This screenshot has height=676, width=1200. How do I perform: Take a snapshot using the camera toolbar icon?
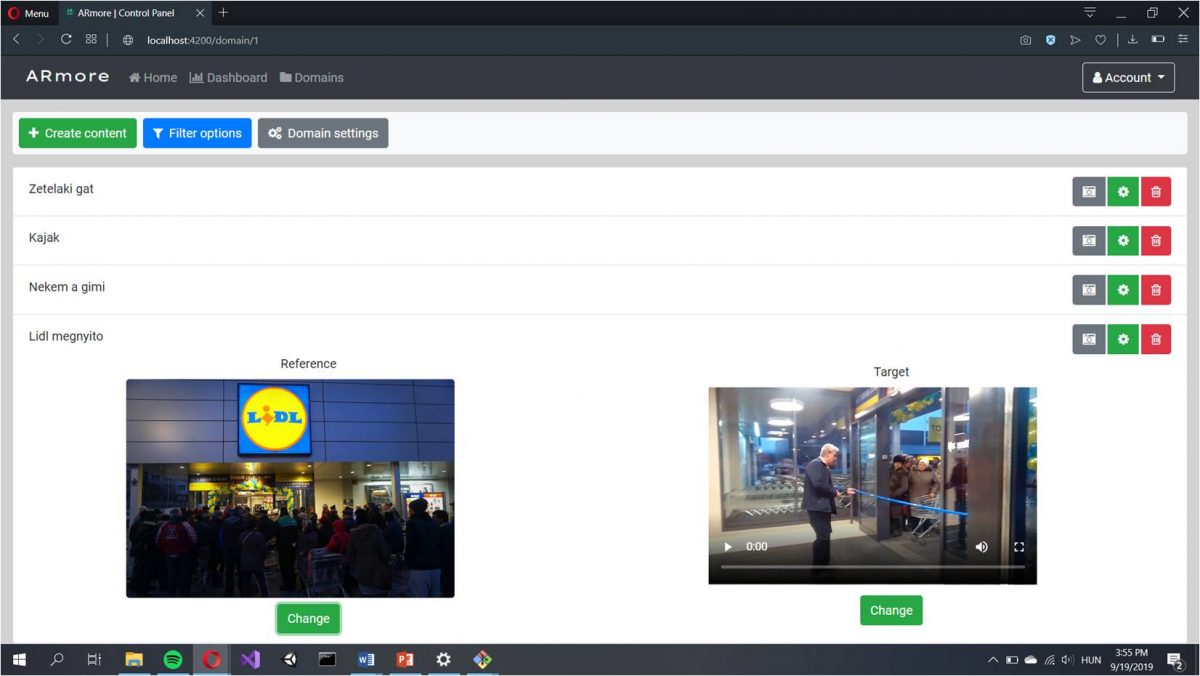point(1025,40)
